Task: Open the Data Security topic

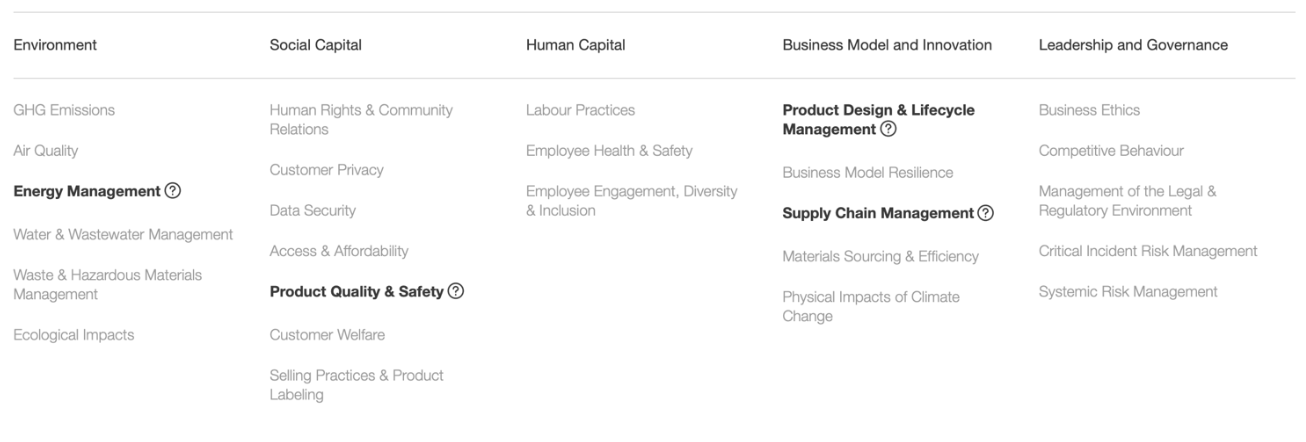Action: (312, 211)
